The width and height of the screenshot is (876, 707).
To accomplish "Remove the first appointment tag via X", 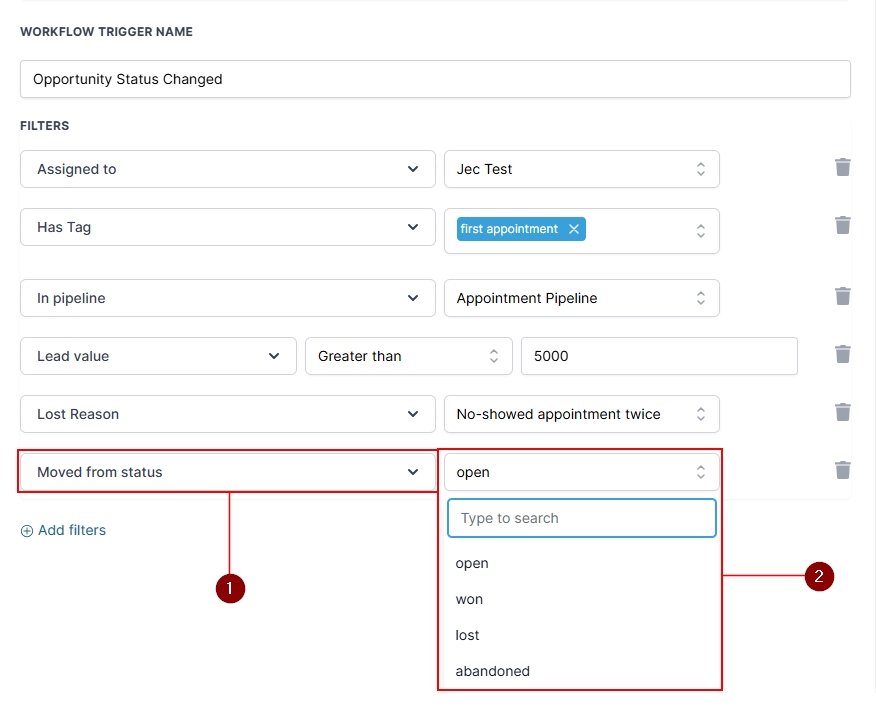I will pos(574,229).
